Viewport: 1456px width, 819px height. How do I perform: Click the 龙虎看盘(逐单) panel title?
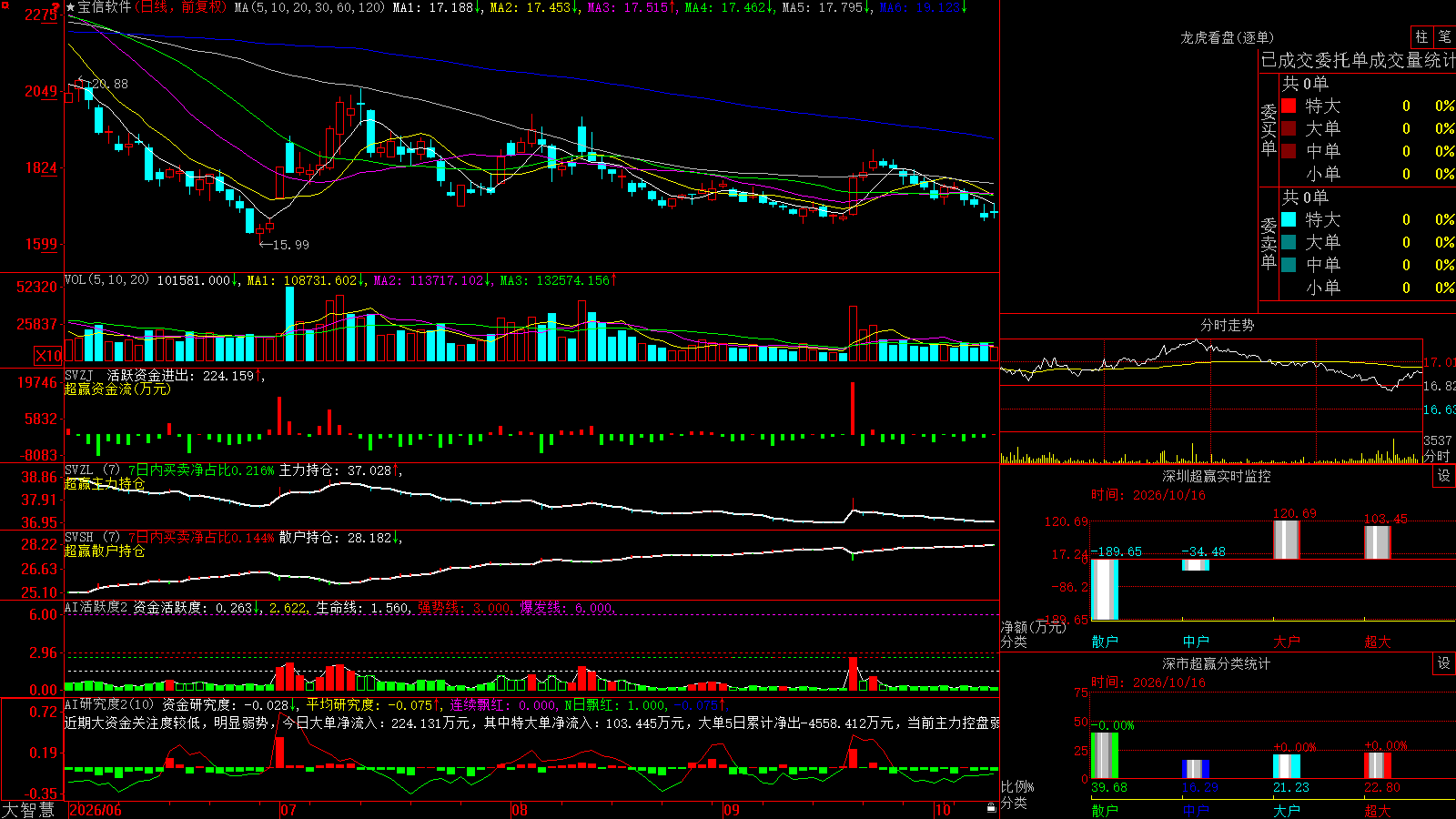click(1227, 37)
